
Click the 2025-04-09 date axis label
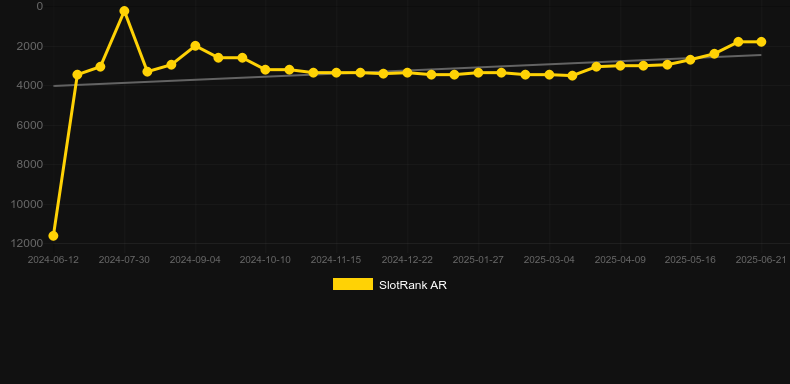point(620,260)
